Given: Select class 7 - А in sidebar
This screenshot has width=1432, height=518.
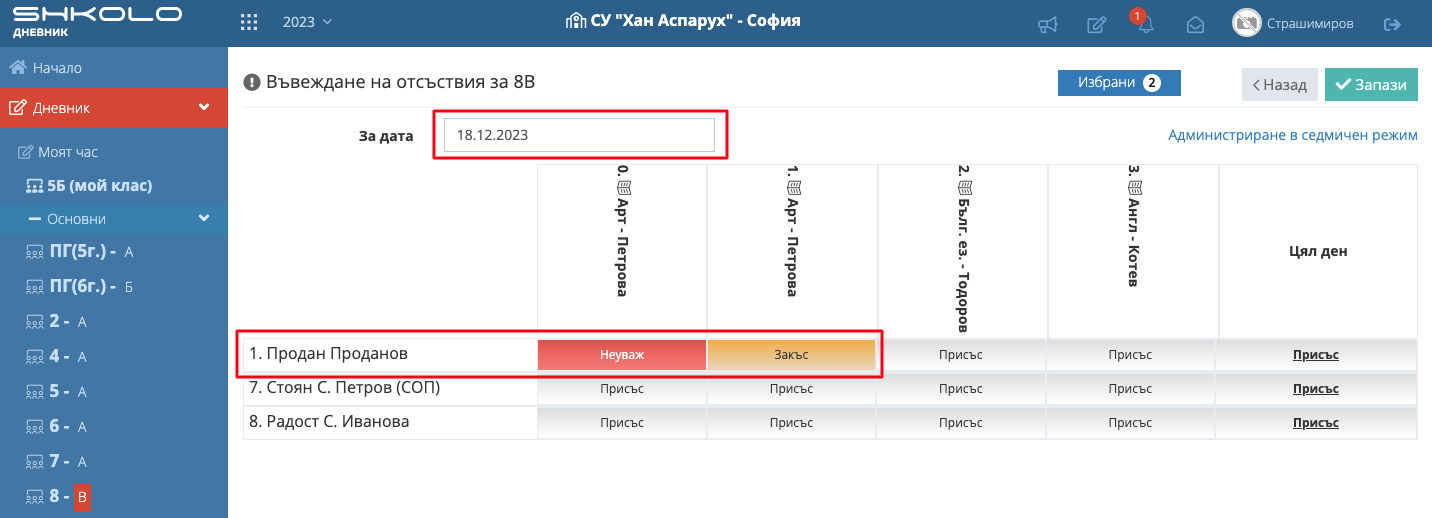Looking at the screenshot, I should coord(56,461).
